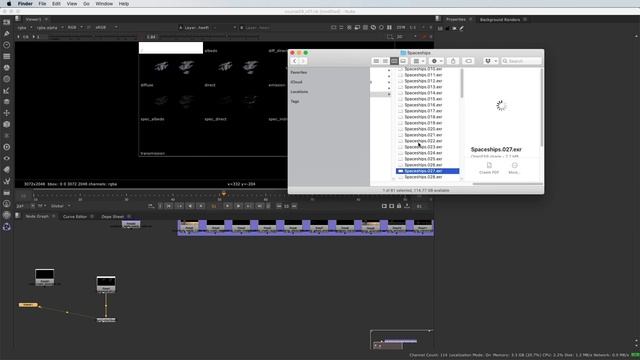Open the MetaData nodes menu (tag icon)

(7, 170)
